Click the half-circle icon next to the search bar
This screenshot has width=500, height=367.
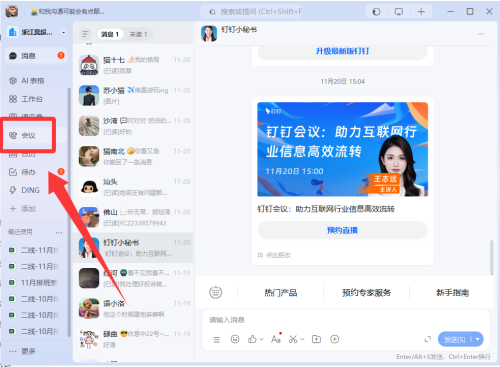(x=376, y=12)
